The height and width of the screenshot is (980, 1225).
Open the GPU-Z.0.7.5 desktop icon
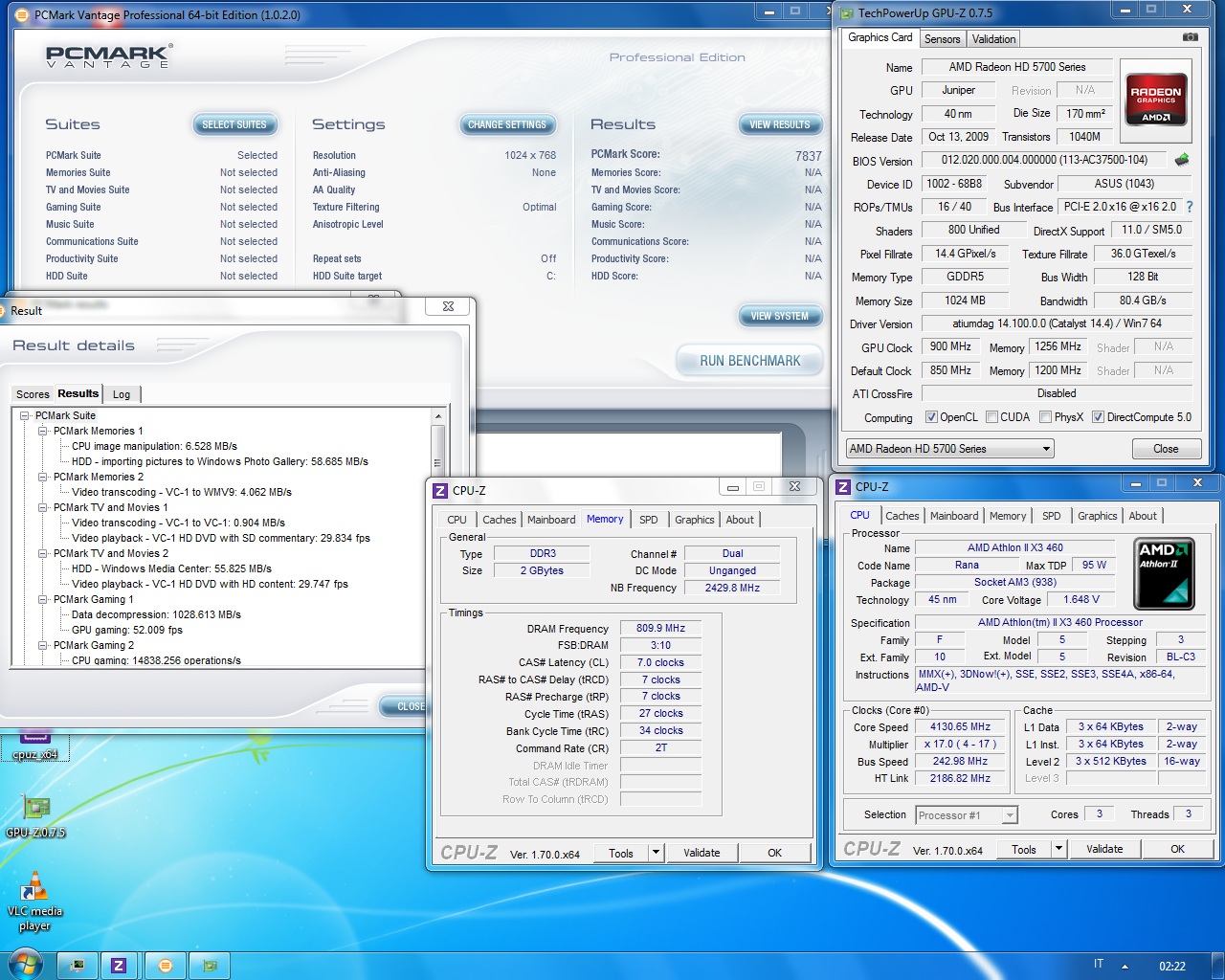pyautogui.click(x=36, y=816)
